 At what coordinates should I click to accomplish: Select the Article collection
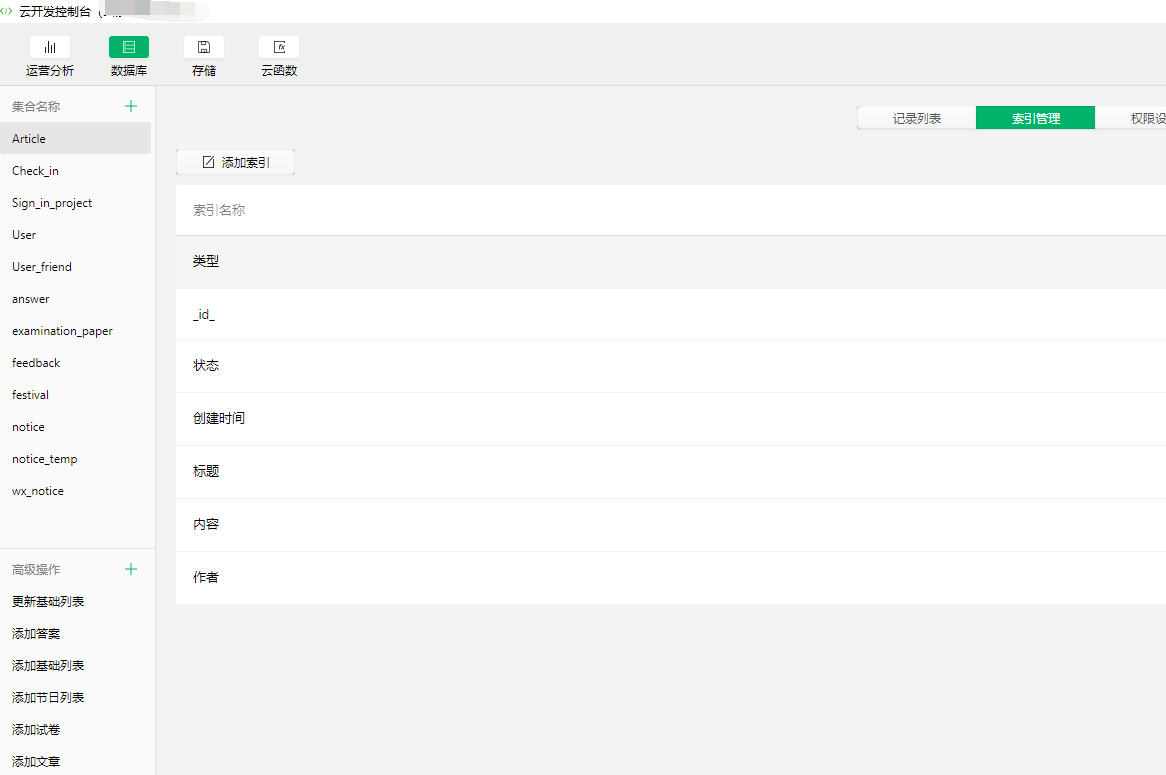click(x=75, y=138)
